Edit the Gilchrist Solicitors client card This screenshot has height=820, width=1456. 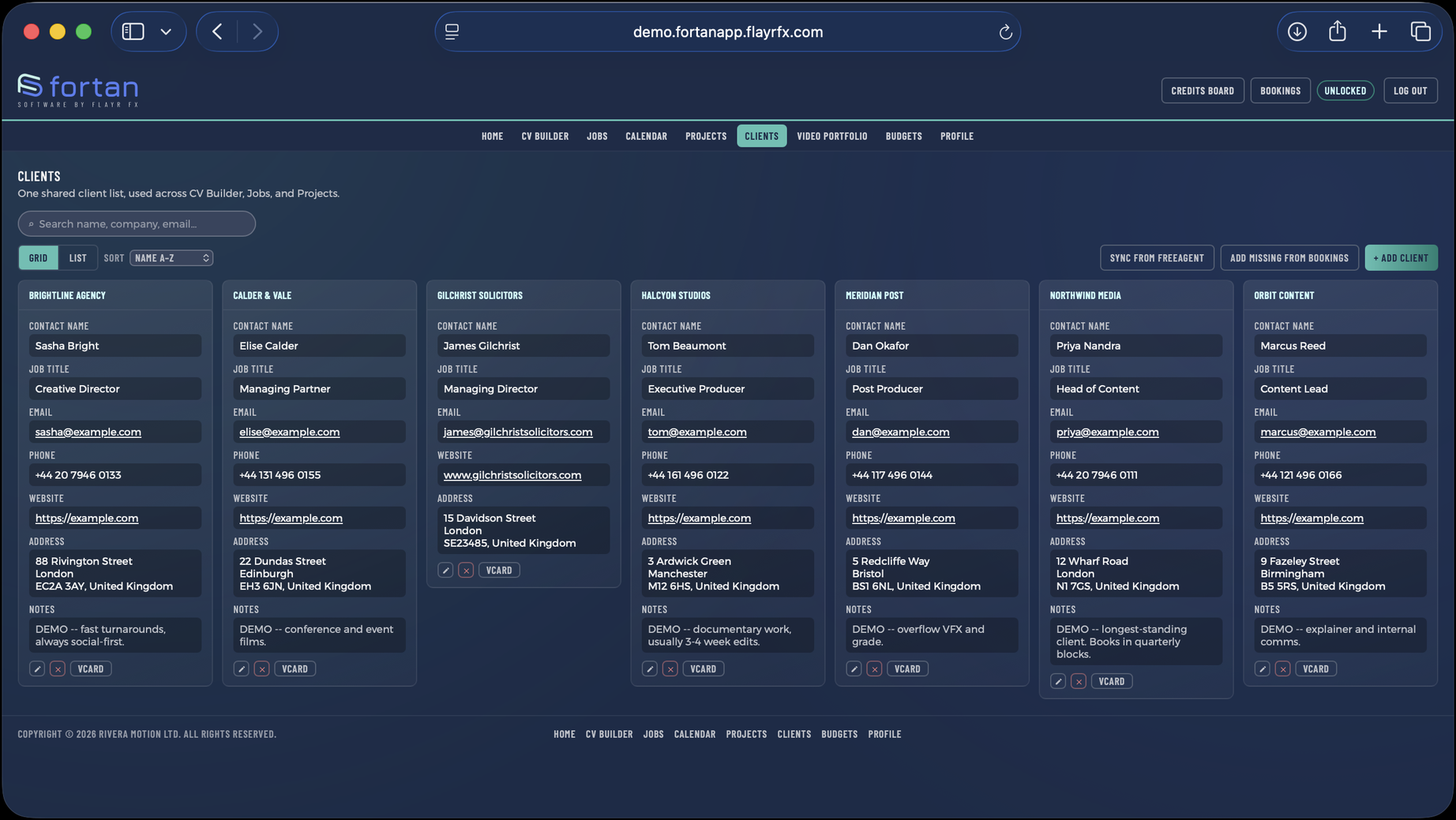[x=445, y=570]
